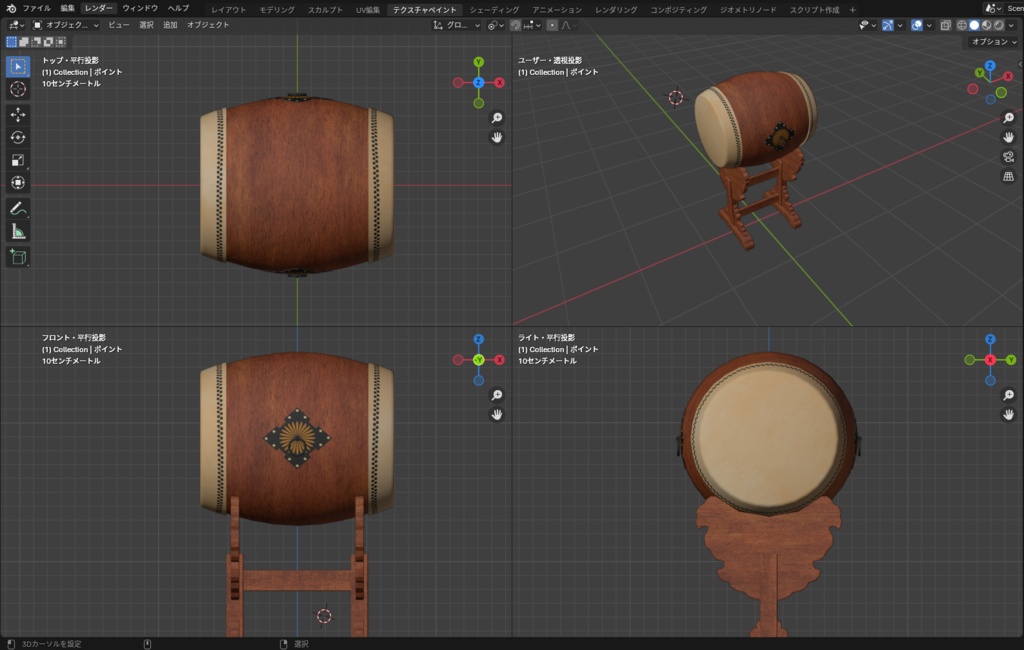Switch to the モデリング workspace tab
Screen dimensions: 1024x650
[x=277, y=10]
